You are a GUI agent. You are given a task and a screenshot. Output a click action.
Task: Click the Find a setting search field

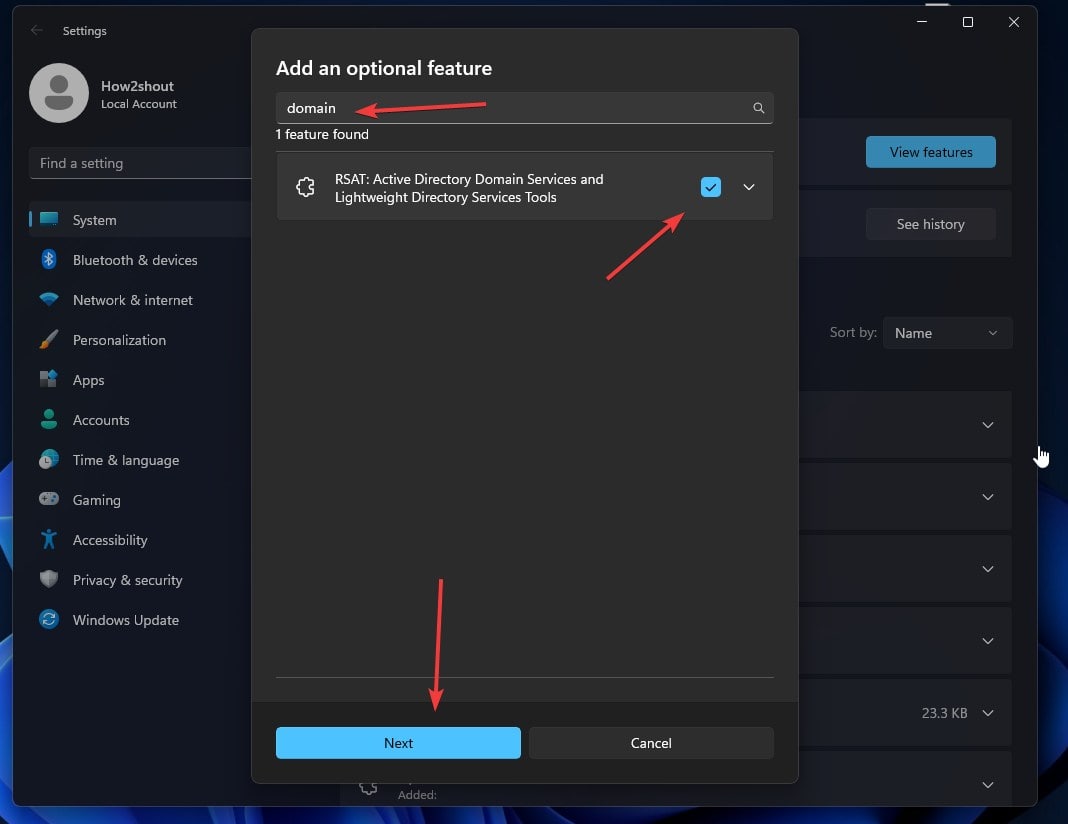click(140, 163)
